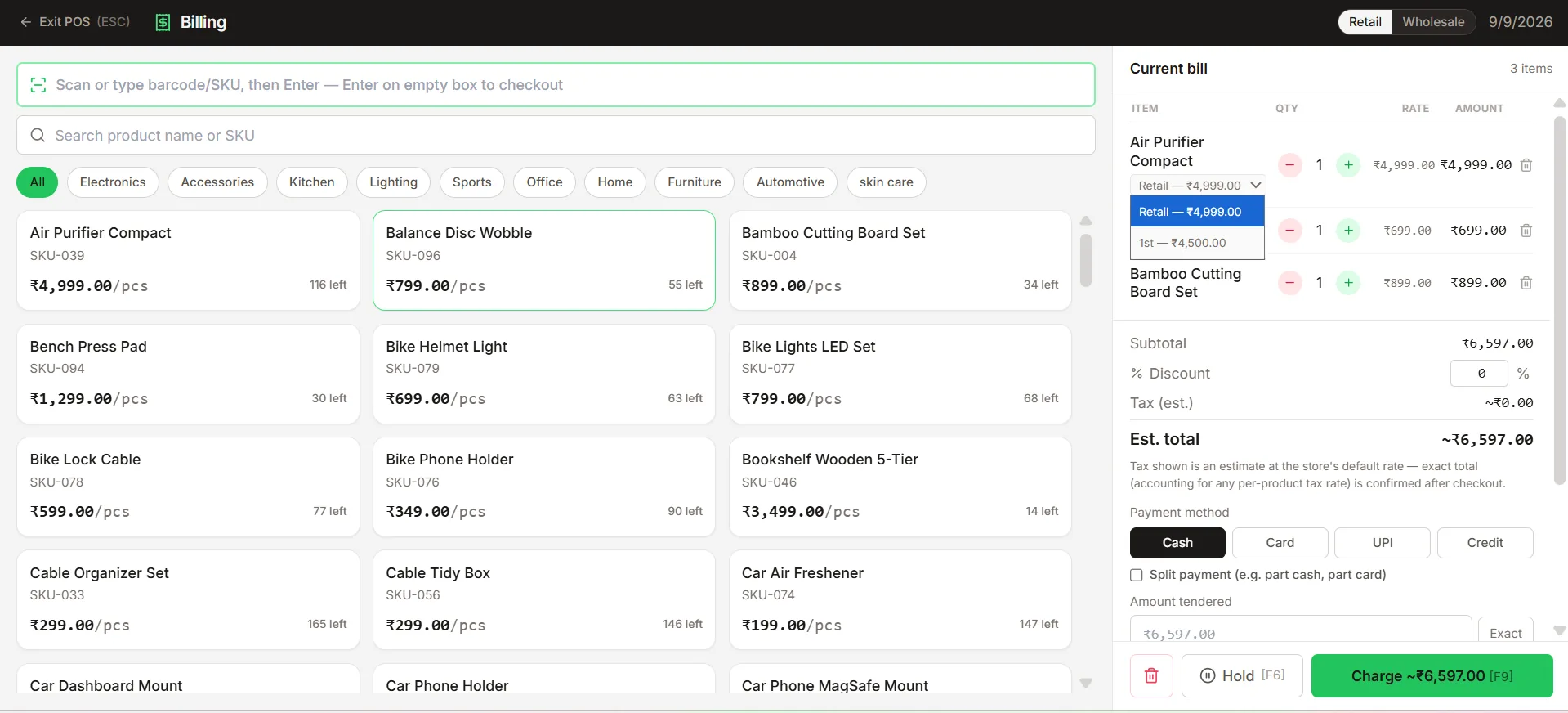
Task: Click the product list scrollbar thumb
Action: click(x=1086, y=261)
